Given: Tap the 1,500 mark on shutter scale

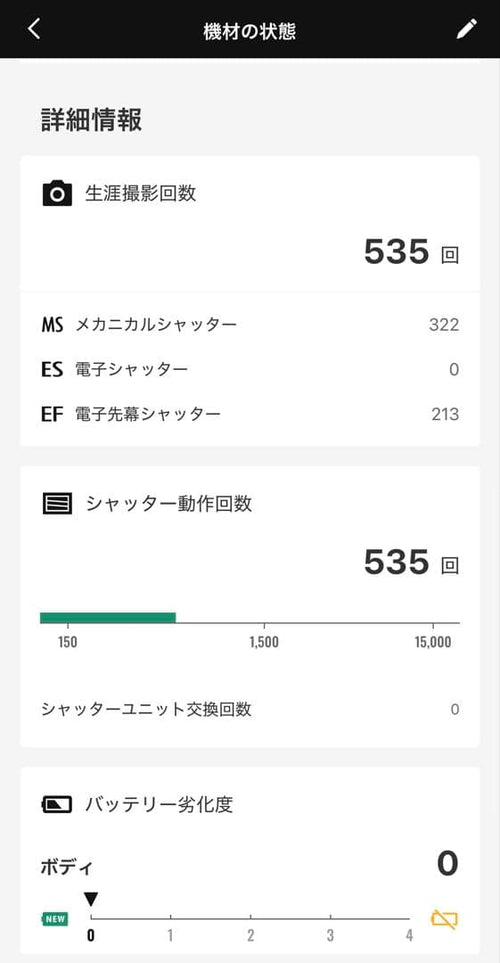Looking at the screenshot, I should tap(264, 642).
